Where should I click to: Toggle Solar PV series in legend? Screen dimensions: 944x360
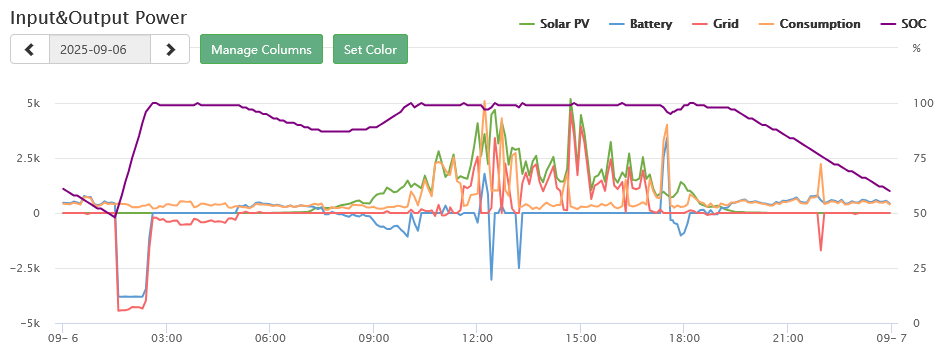[x=554, y=24]
